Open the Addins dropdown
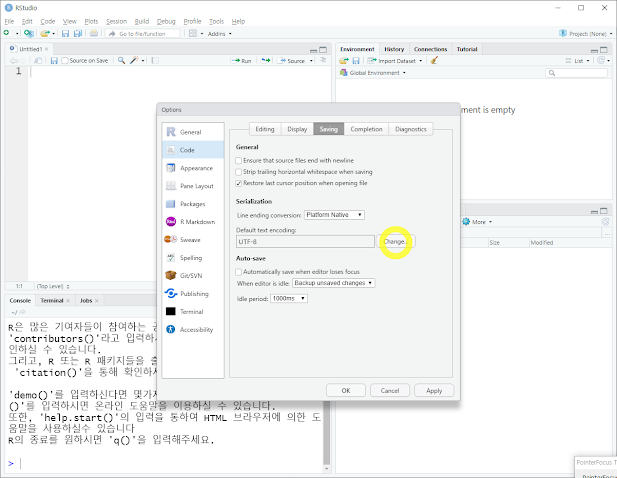 [220, 34]
